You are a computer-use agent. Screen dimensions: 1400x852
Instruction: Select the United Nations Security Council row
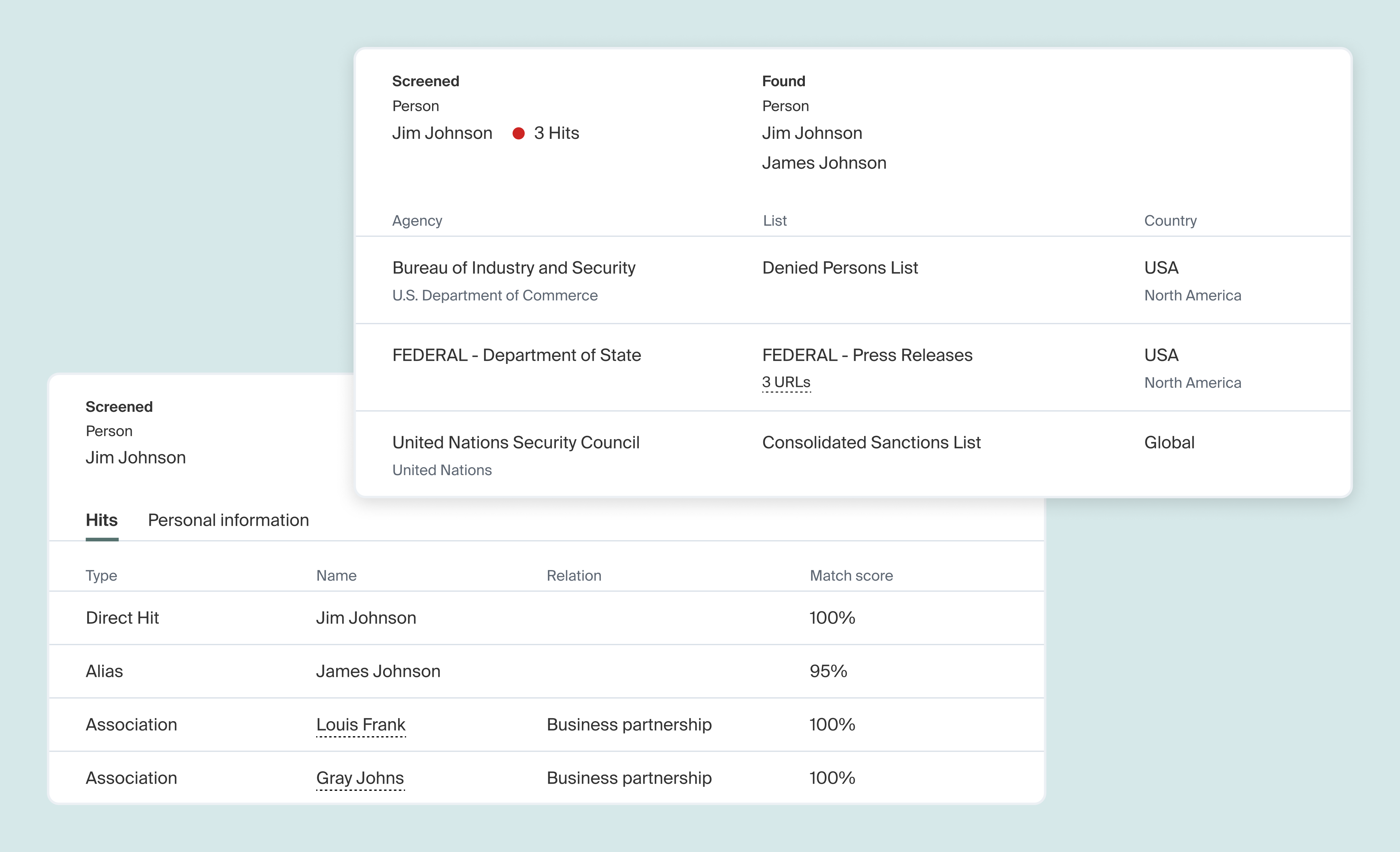(x=516, y=443)
